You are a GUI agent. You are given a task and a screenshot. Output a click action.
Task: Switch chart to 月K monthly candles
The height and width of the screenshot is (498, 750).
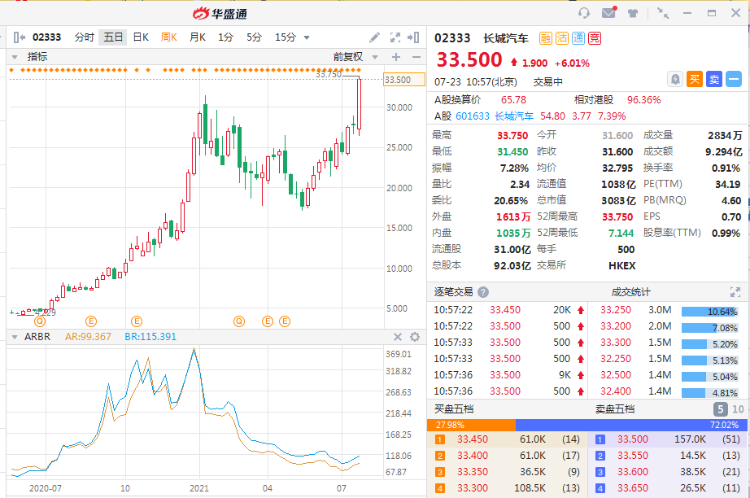point(197,37)
